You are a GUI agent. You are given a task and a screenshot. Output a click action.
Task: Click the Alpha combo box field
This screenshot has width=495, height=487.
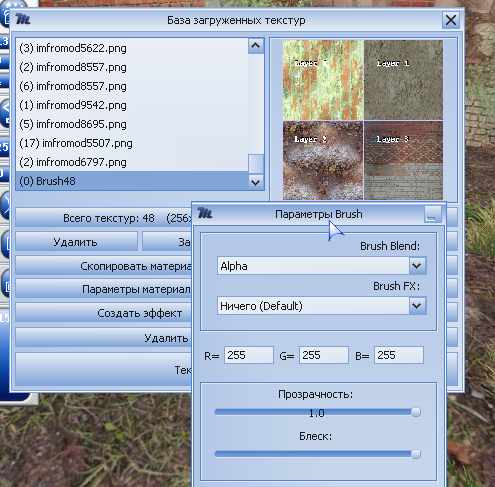click(x=313, y=266)
